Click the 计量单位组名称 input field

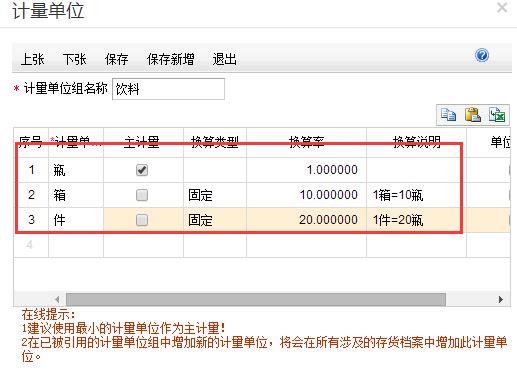(x=168, y=89)
